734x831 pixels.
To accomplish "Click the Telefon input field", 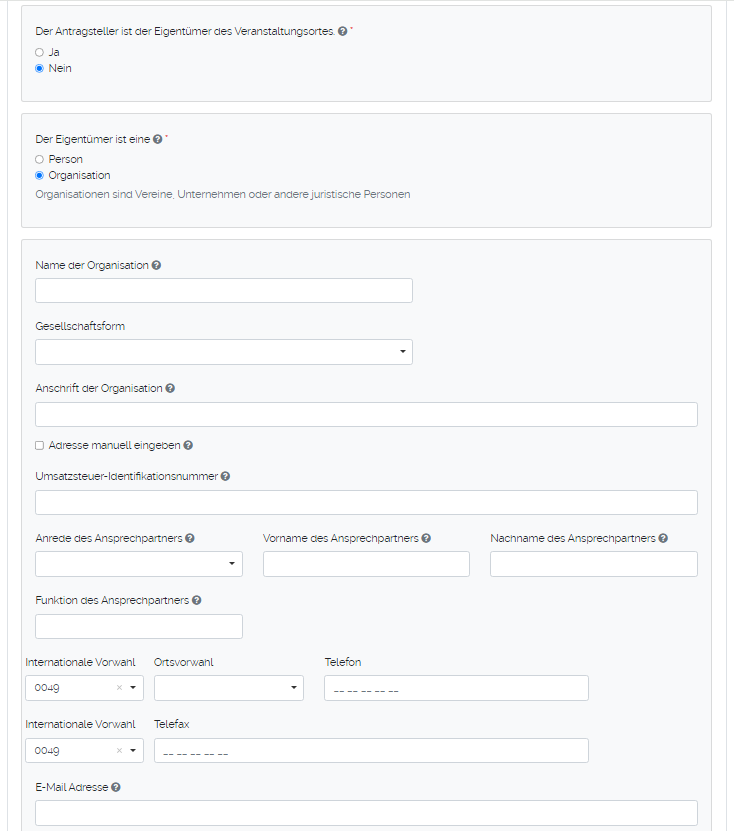I will pyautogui.click(x=456, y=687).
